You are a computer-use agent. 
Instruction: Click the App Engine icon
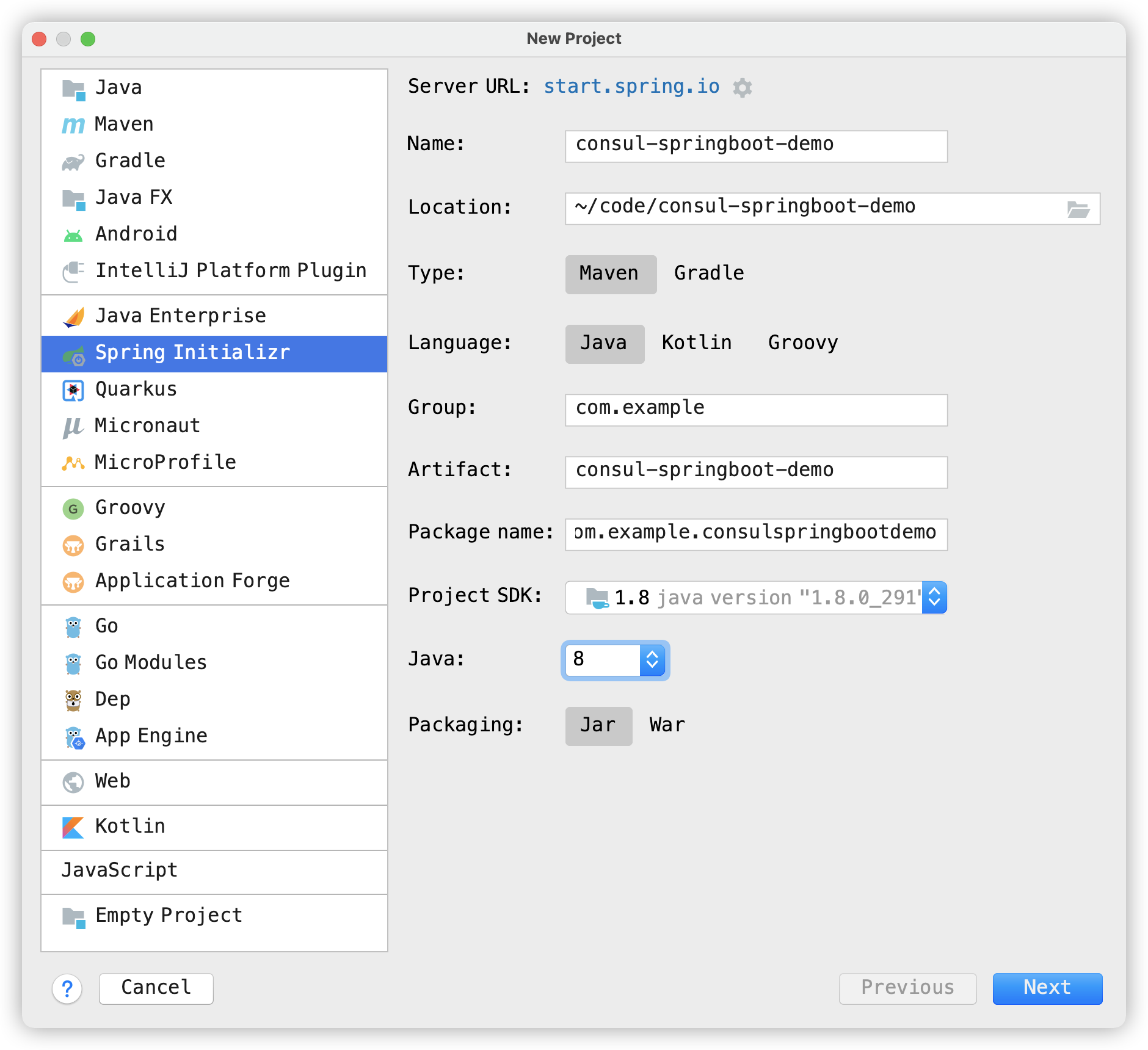[x=74, y=737]
